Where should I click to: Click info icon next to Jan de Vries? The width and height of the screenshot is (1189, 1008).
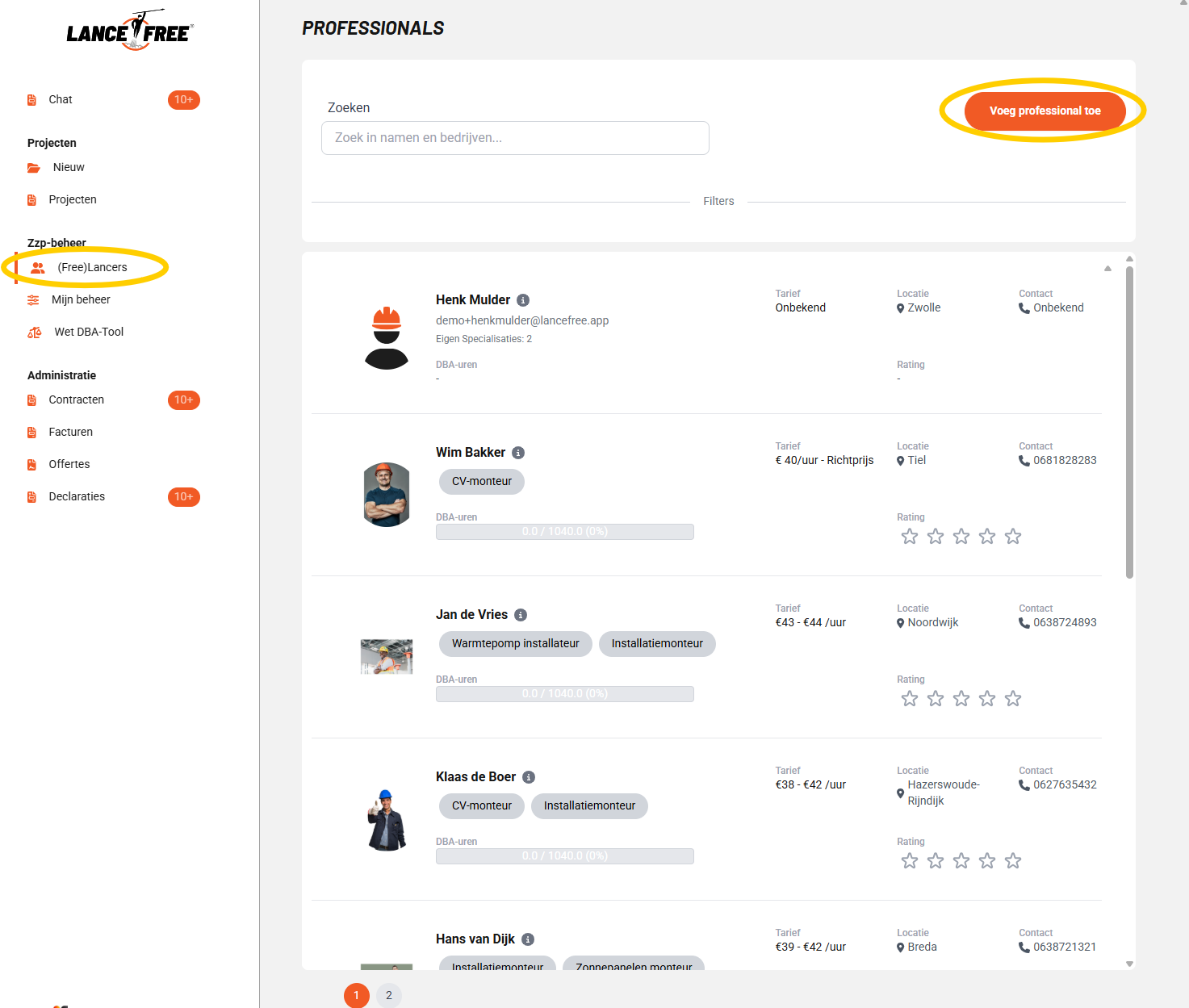[521, 615]
